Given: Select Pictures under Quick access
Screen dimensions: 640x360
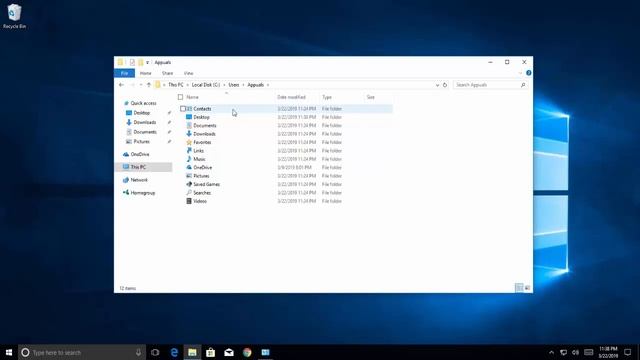Looking at the screenshot, I should [x=138, y=142].
